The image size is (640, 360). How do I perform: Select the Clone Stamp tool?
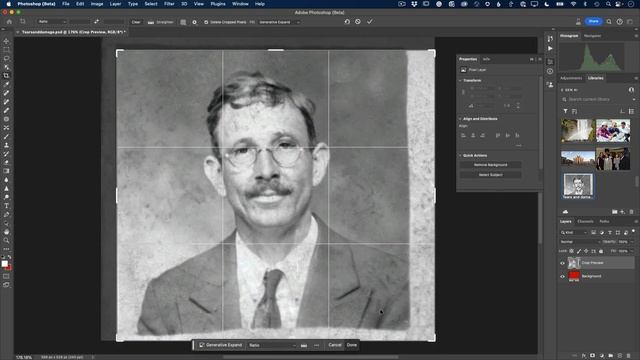[6, 145]
